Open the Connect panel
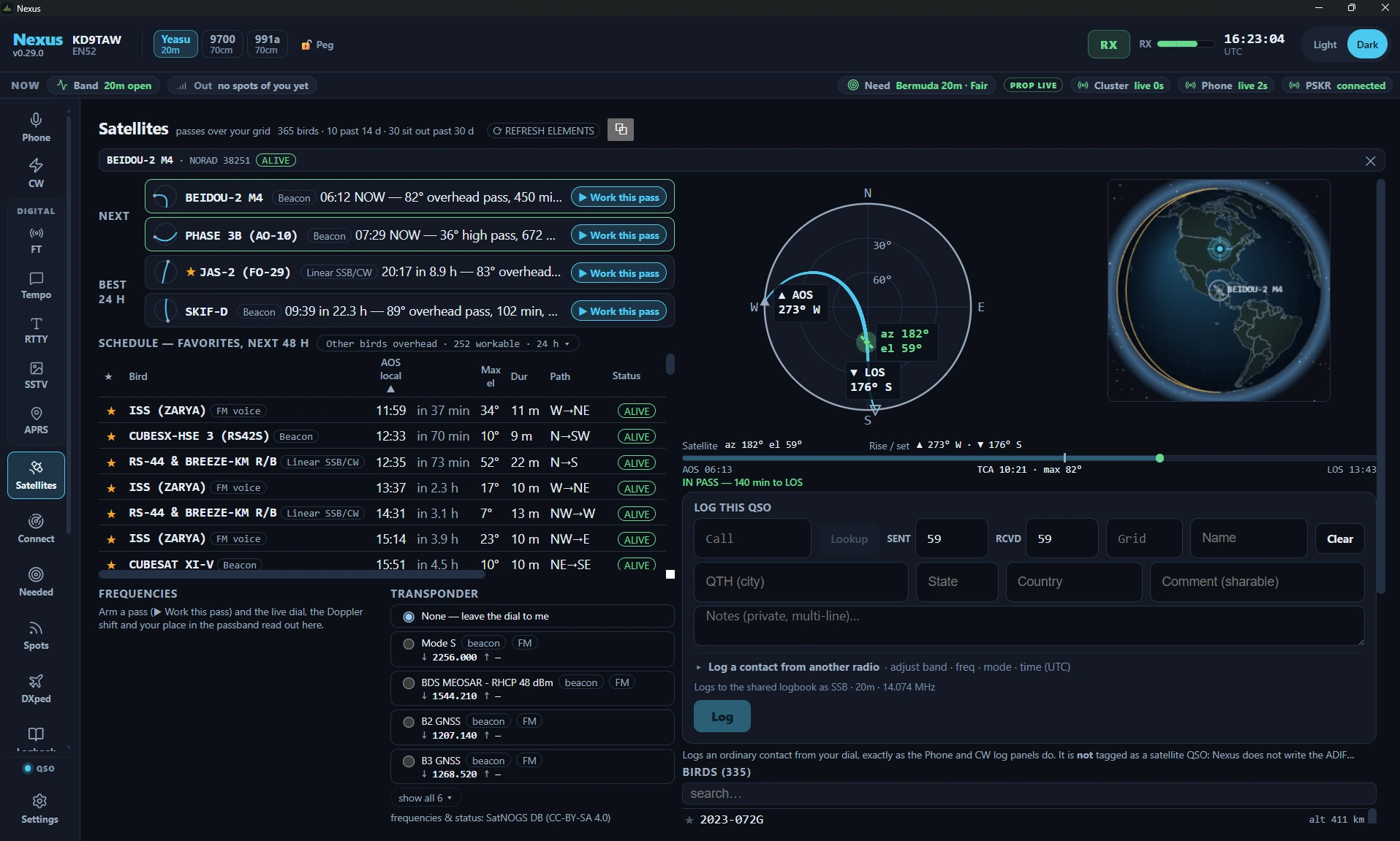This screenshot has width=1400, height=841. tap(36, 528)
